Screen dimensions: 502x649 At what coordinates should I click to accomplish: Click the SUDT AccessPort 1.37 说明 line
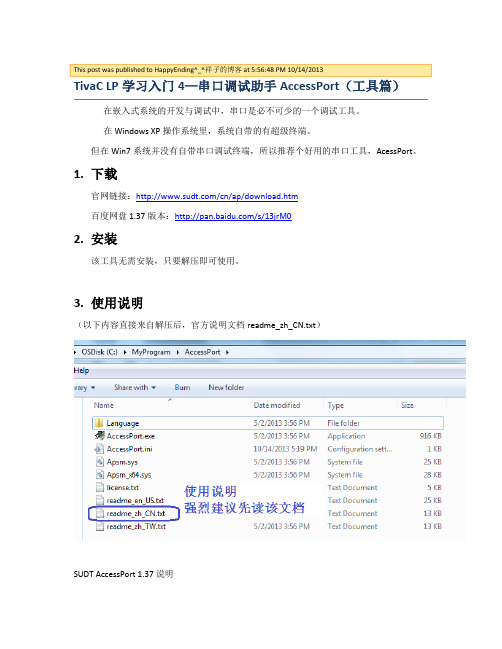123,574
